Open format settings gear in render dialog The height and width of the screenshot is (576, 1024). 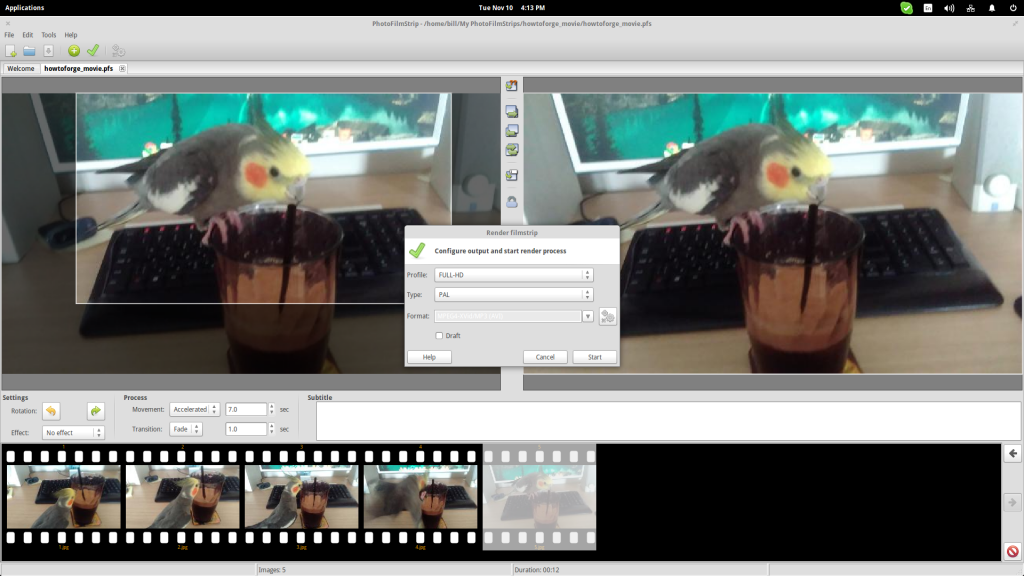[607, 317]
